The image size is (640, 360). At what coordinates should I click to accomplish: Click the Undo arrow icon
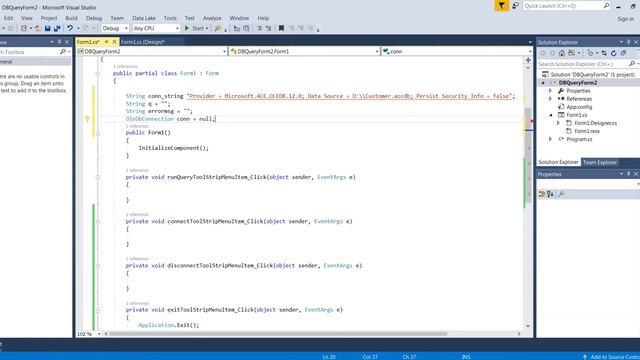click(x=70, y=28)
